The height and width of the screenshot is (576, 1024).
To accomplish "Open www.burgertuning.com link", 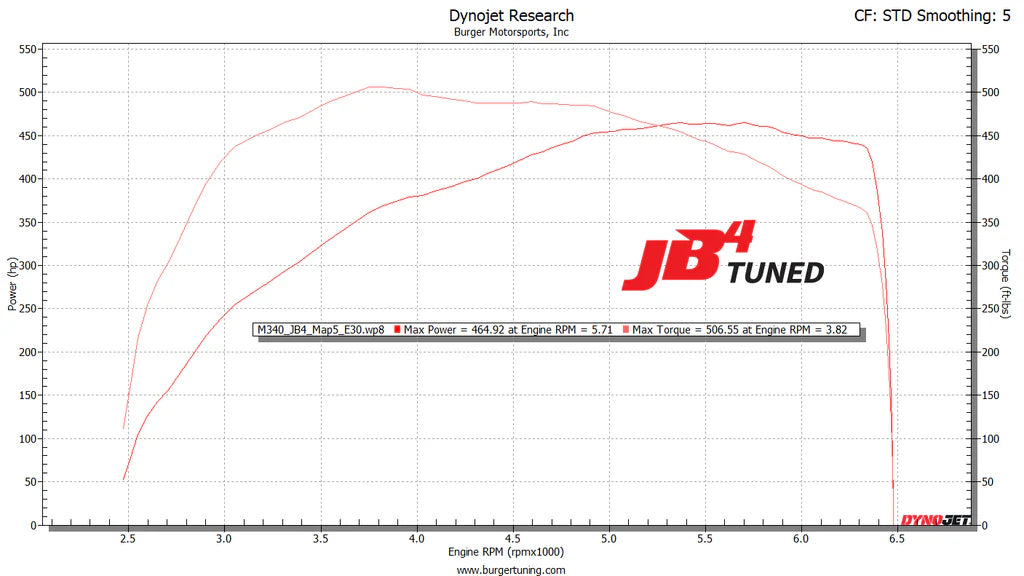I will pos(512,569).
